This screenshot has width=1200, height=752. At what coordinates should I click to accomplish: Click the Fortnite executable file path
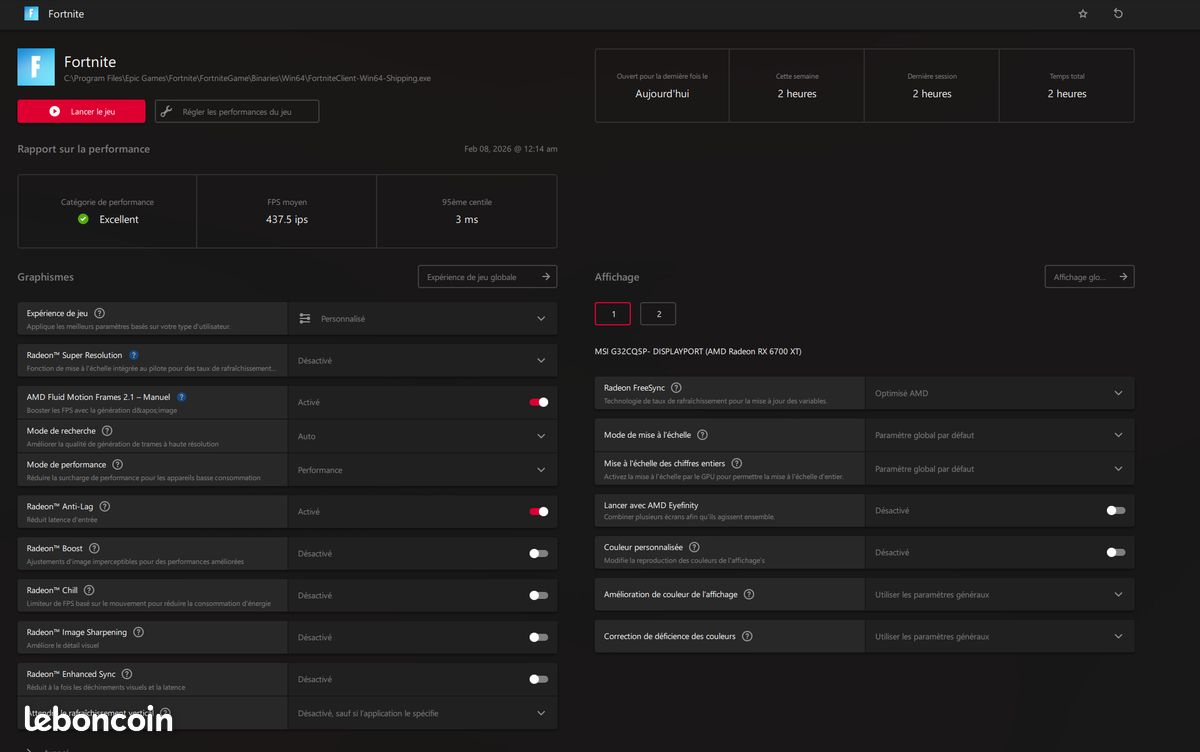248,78
